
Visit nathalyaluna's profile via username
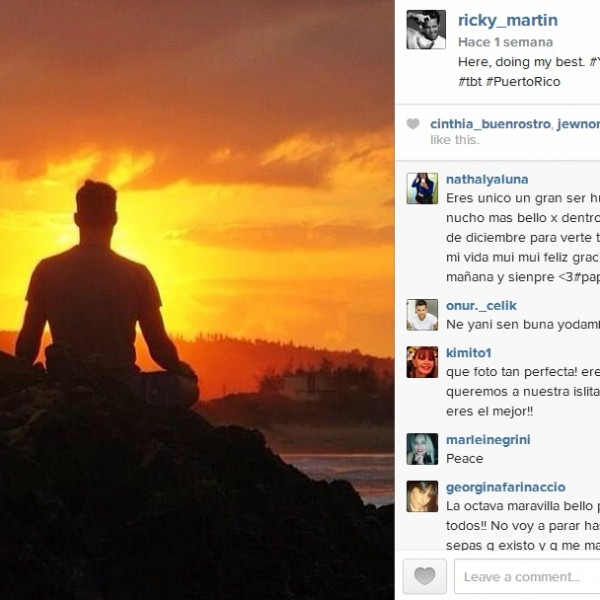[x=487, y=179]
